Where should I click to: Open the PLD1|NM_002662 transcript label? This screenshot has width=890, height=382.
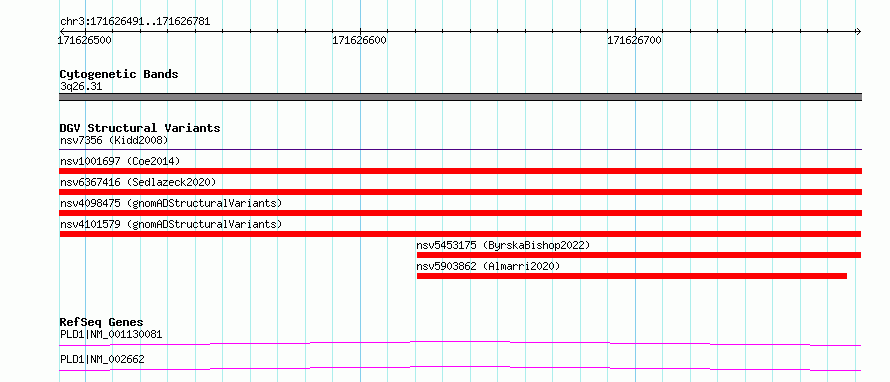tap(102, 359)
